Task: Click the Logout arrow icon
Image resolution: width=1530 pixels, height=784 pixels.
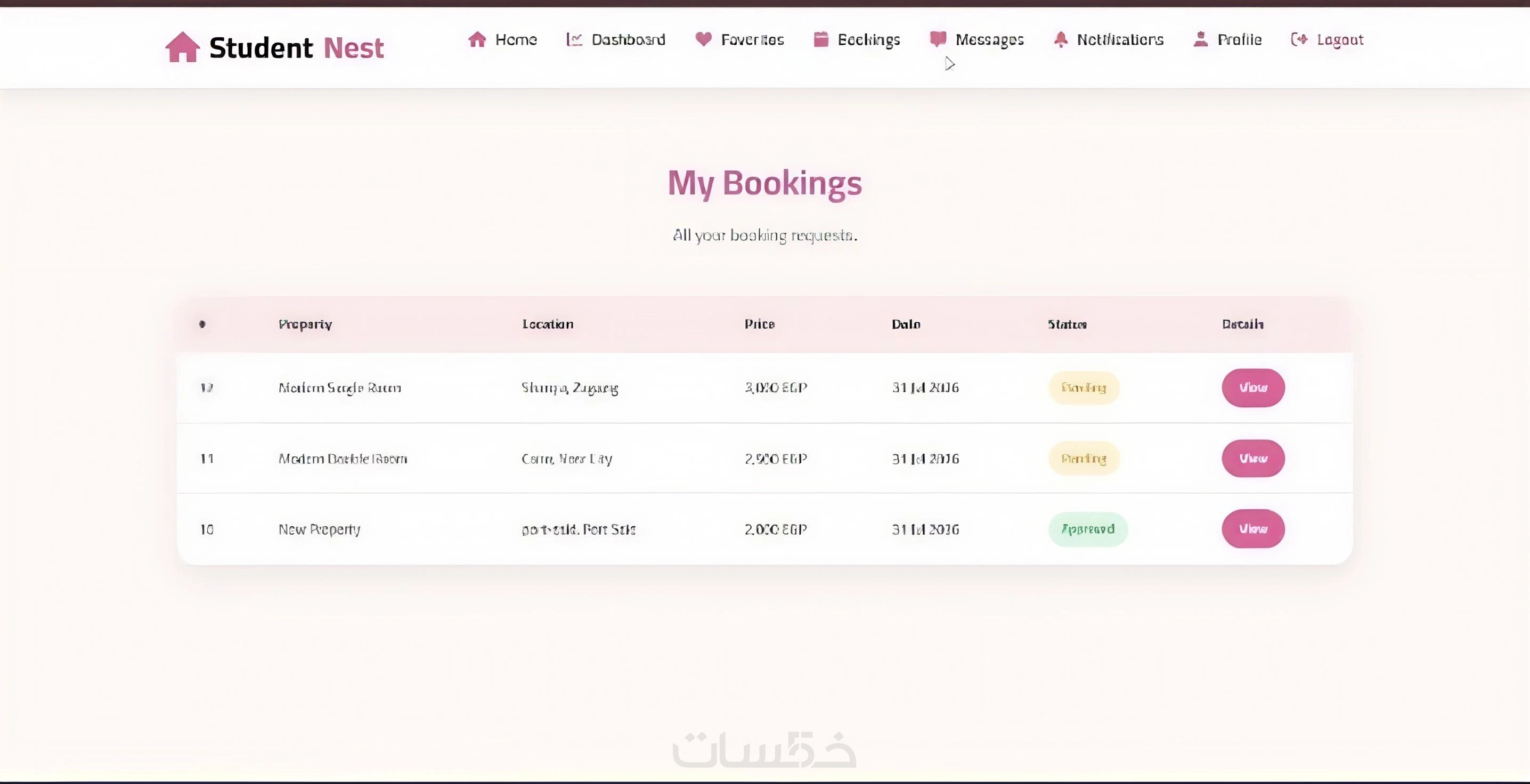Action: point(1299,39)
